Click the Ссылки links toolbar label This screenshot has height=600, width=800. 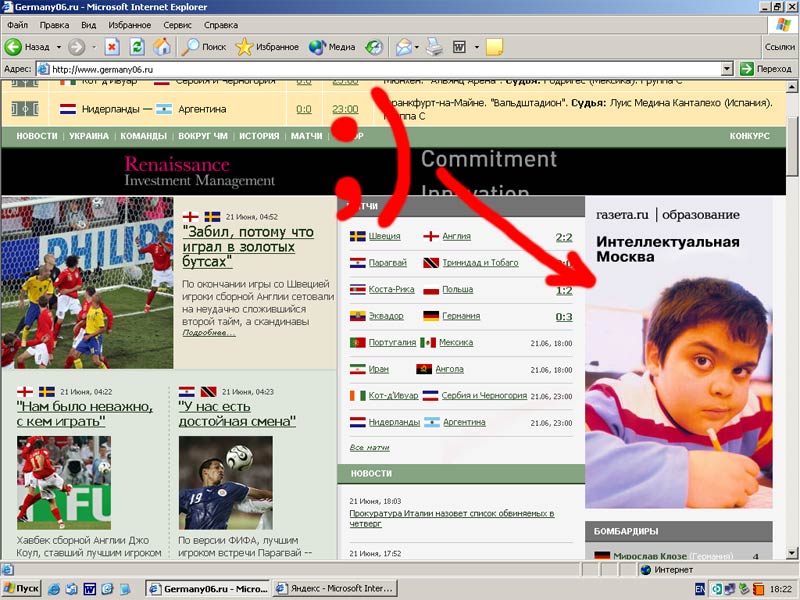pyautogui.click(x=780, y=47)
